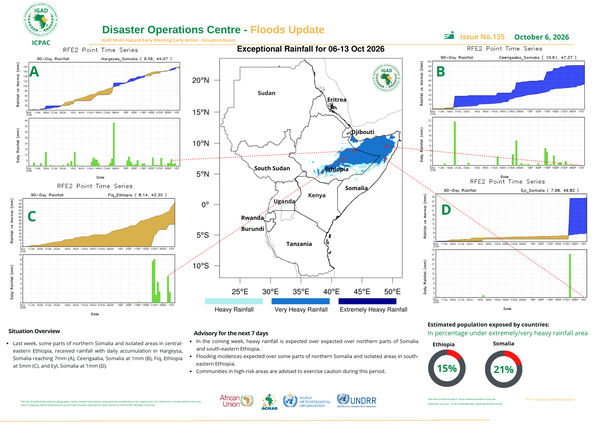Click the green letter A chart marker
The width and height of the screenshot is (600, 424).
point(34,72)
